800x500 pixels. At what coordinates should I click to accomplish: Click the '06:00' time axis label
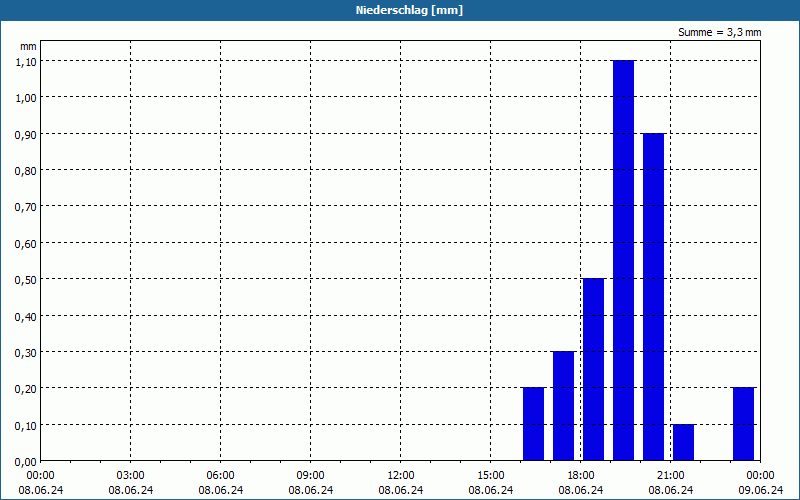220,476
